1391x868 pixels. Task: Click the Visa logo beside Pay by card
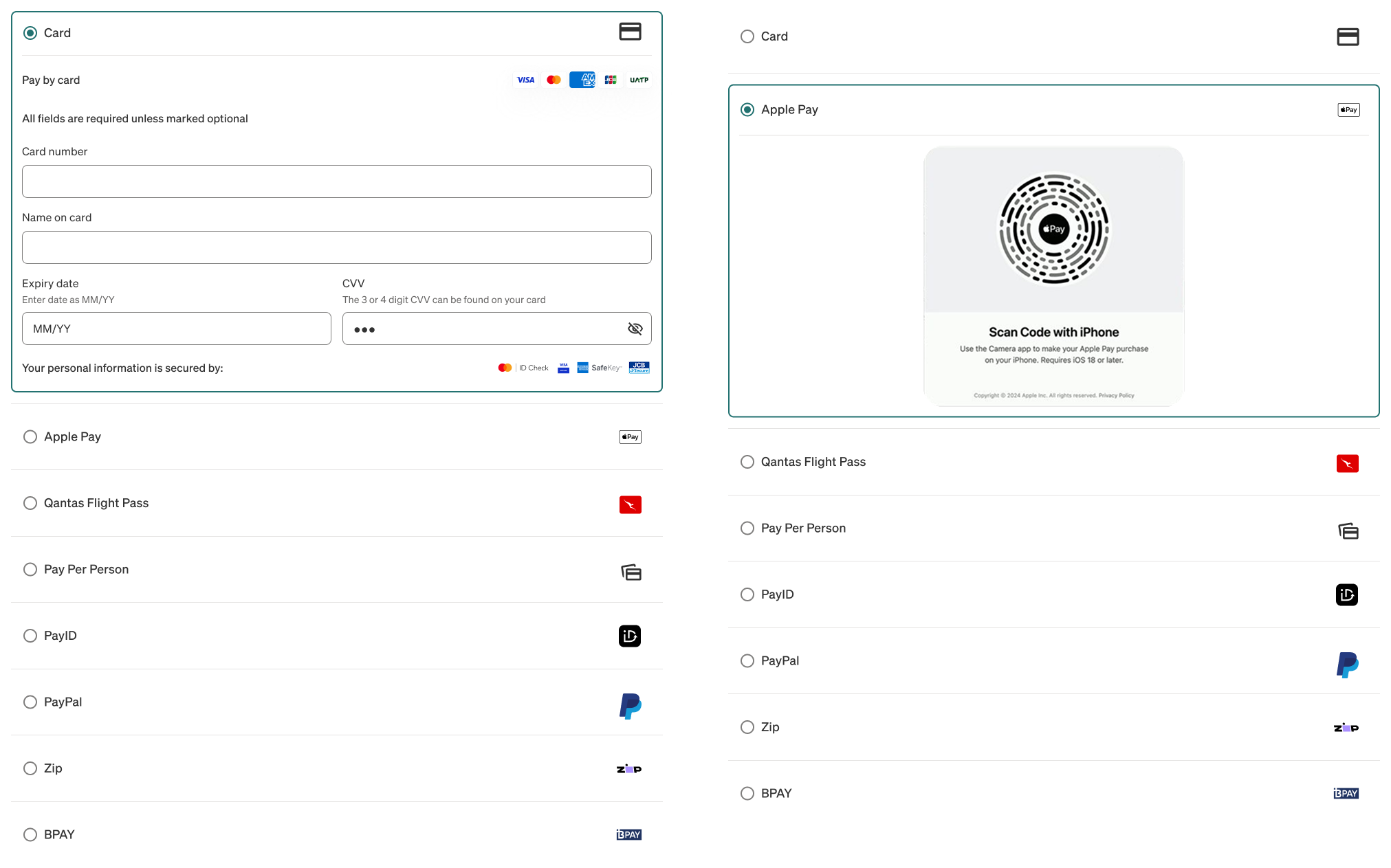click(x=526, y=80)
